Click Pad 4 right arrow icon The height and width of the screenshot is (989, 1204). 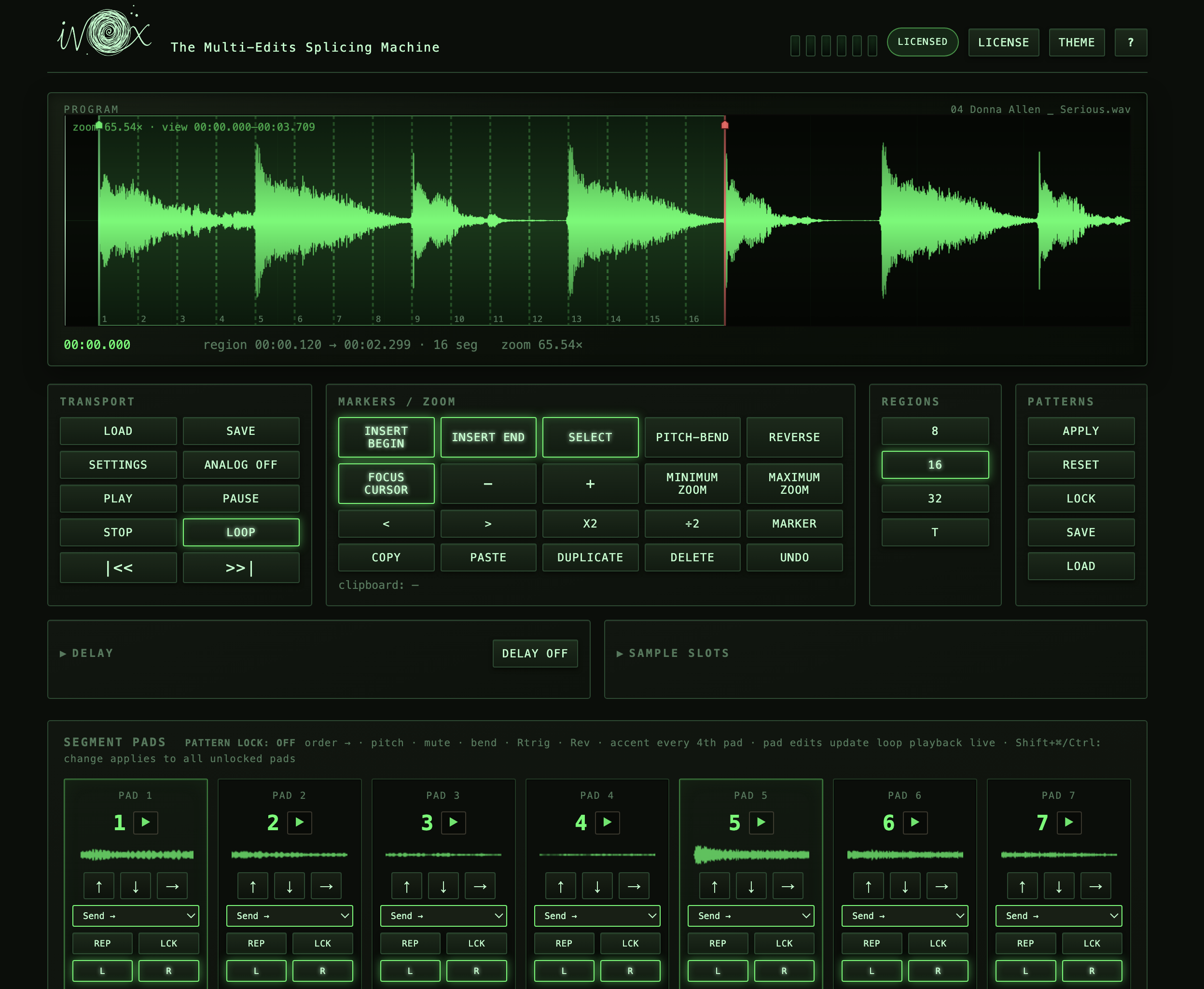pos(634,886)
